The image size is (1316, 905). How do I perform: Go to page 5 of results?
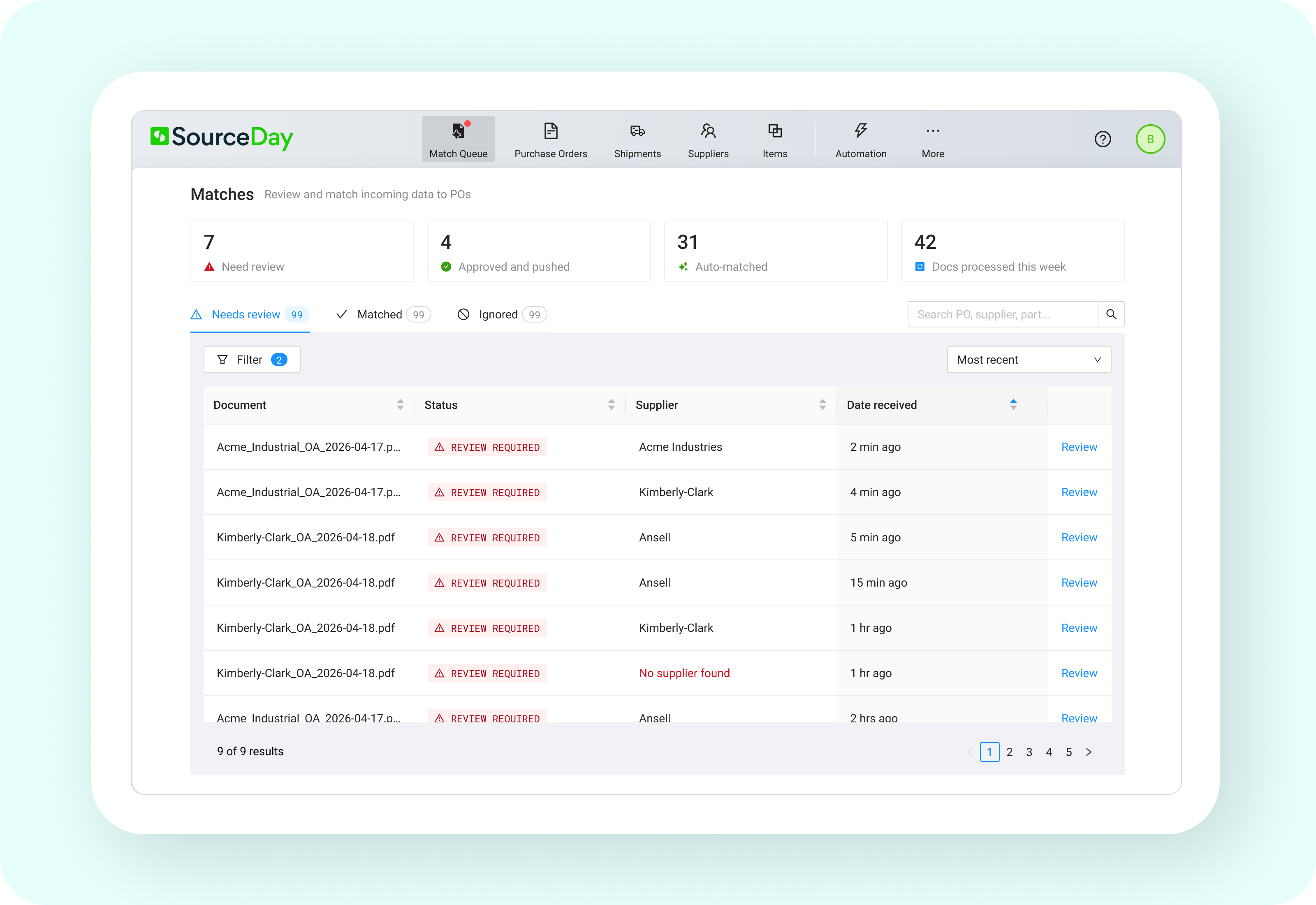tap(1069, 752)
